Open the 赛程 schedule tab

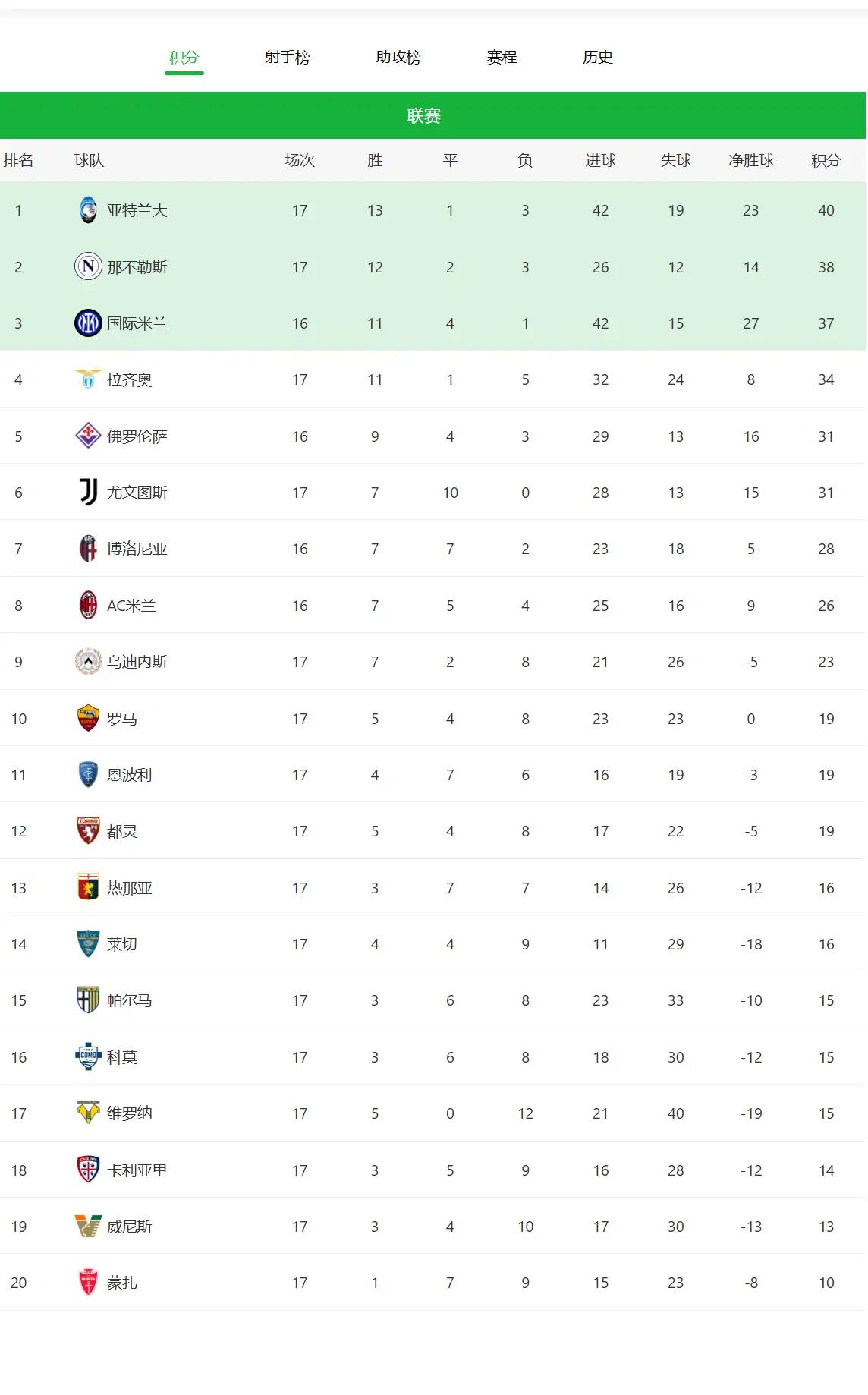click(x=502, y=57)
